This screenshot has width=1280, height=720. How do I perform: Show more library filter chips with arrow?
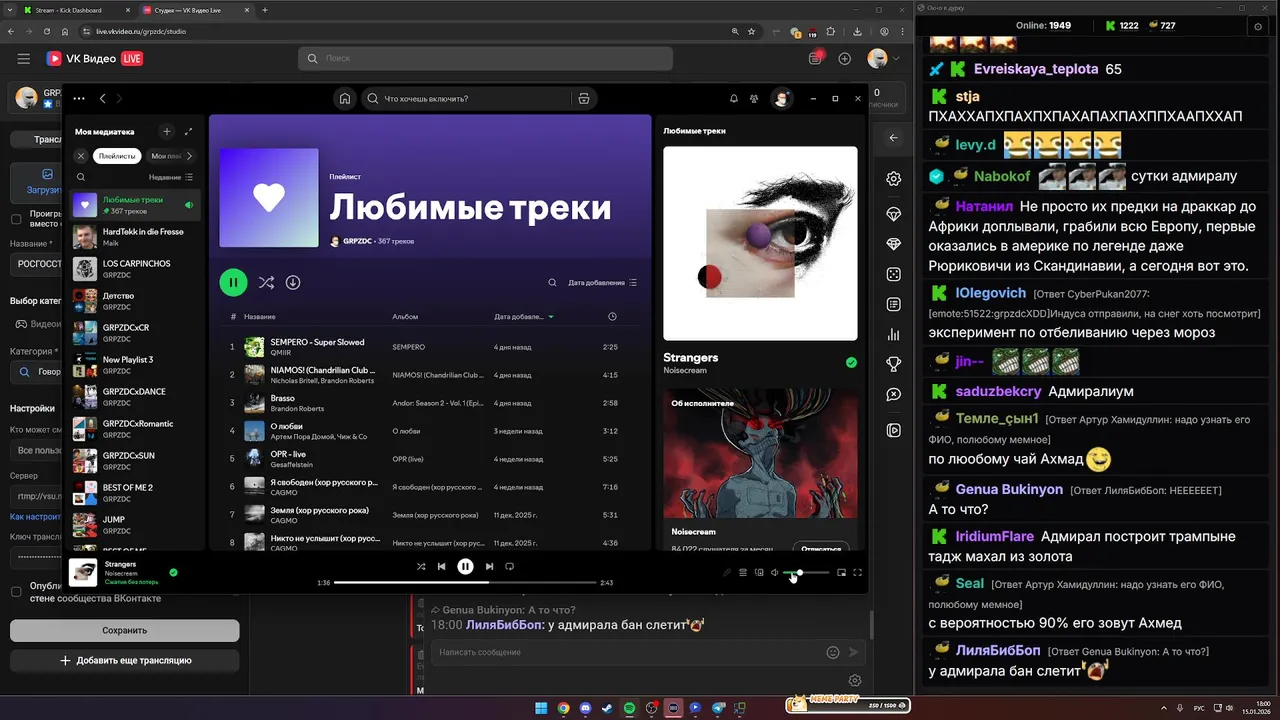coord(190,156)
